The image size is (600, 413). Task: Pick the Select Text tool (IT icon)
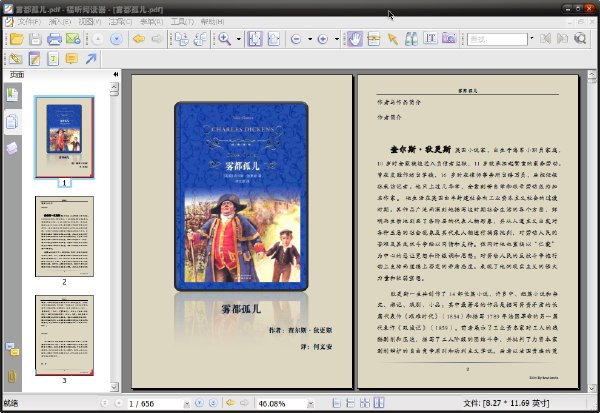430,39
